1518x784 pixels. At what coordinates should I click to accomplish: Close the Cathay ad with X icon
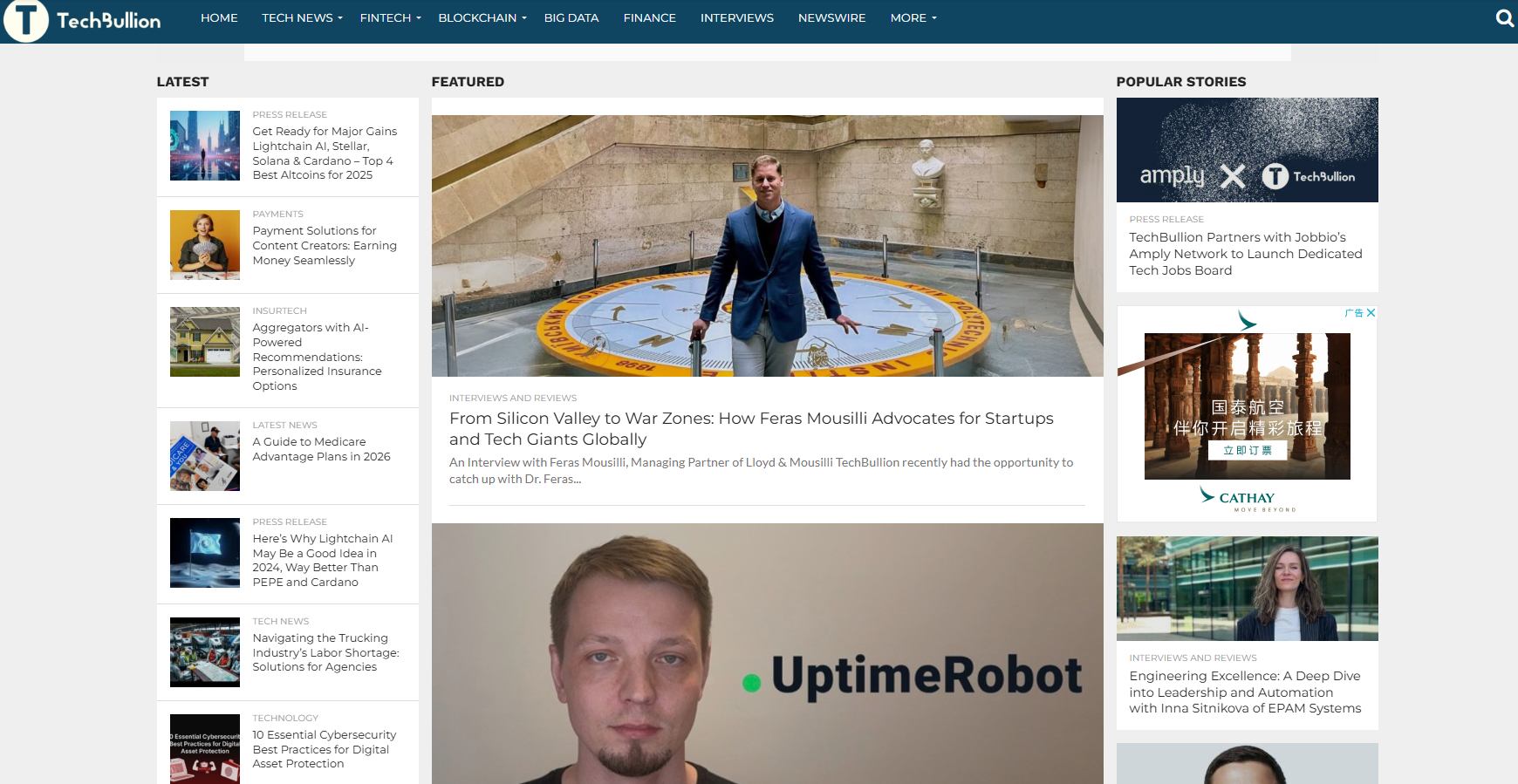[x=1371, y=313]
